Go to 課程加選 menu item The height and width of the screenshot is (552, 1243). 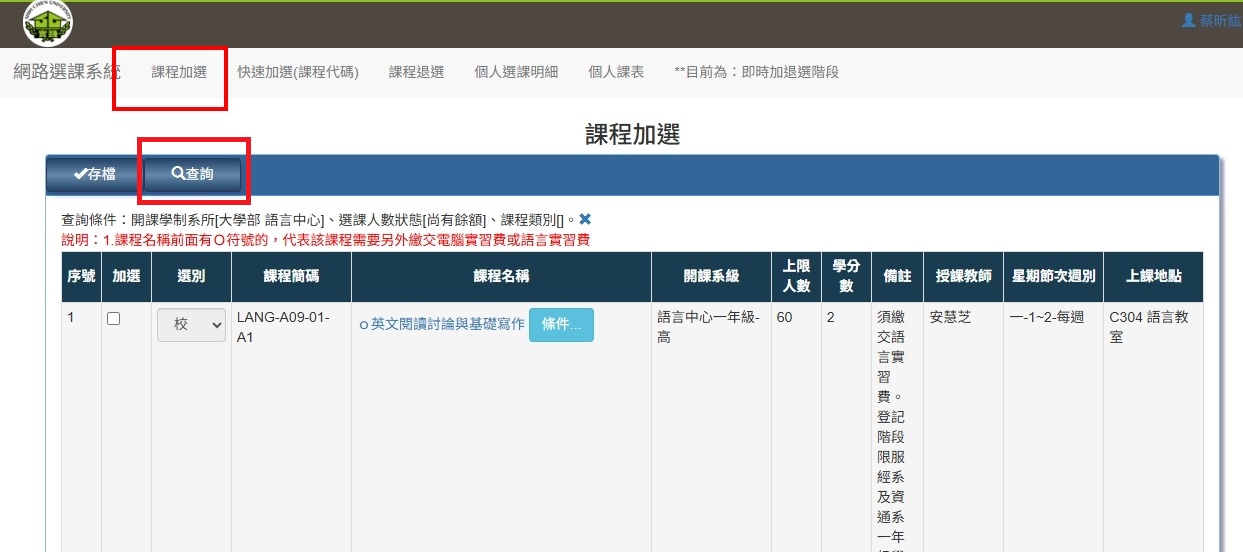179,72
